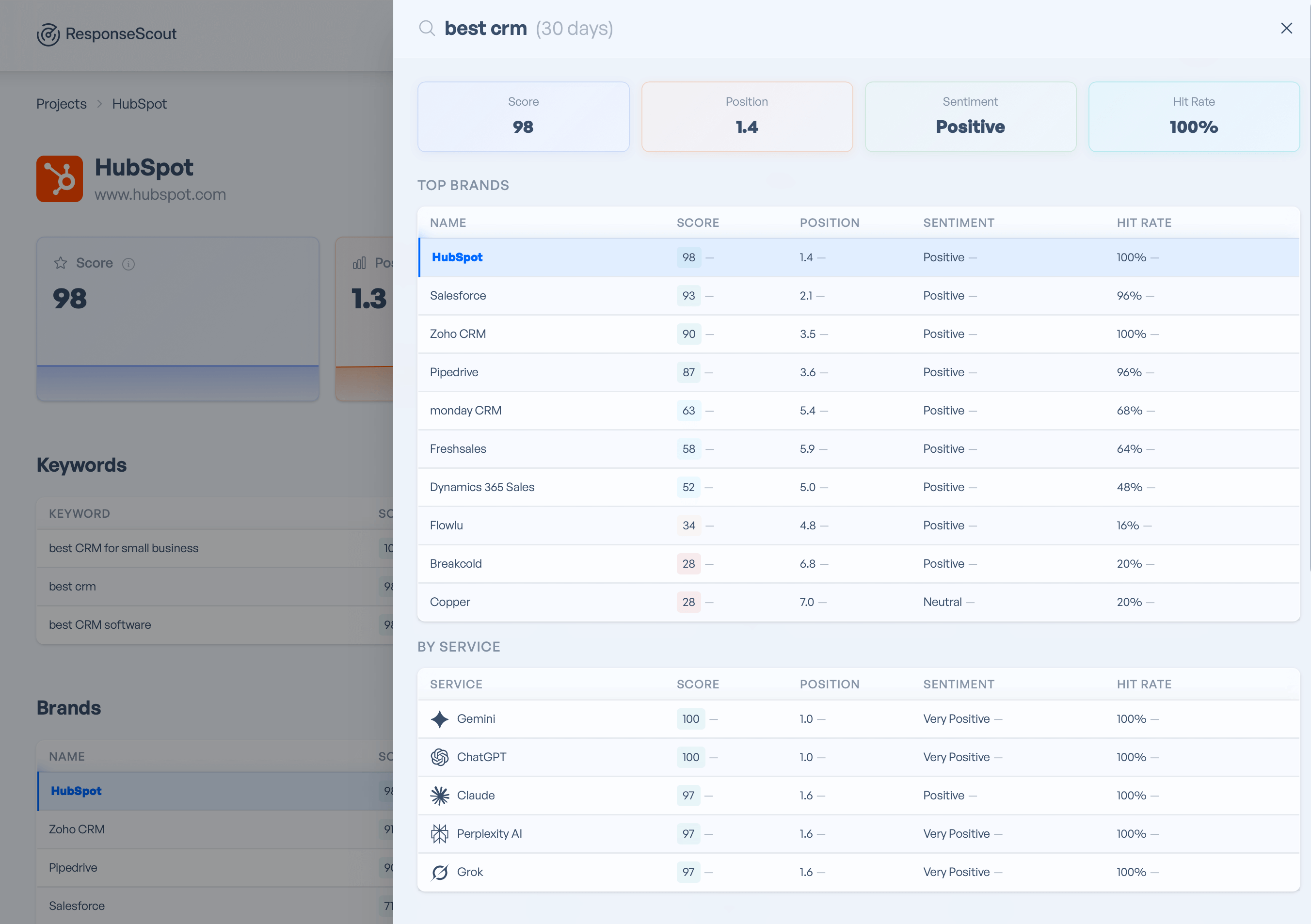This screenshot has width=1311, height=924.
Task: Select the Sentiment Positive stat card
Action: (970, 116)
